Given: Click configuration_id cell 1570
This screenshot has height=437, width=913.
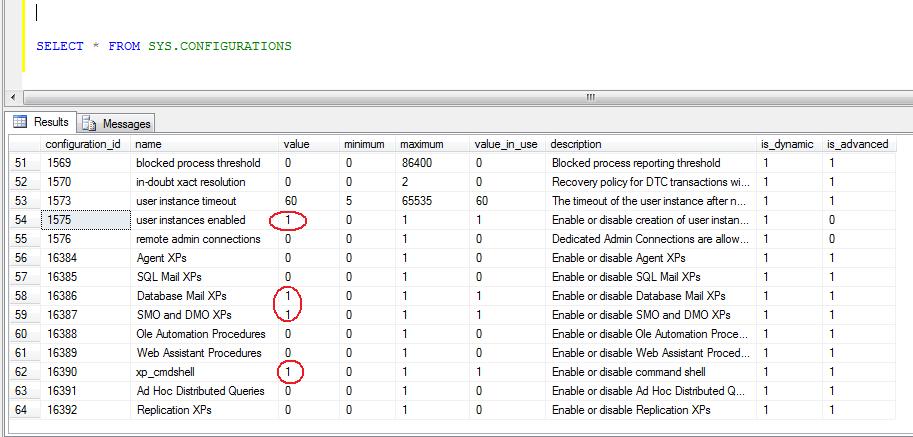Looking at the screenshot, I should (86, 182).
